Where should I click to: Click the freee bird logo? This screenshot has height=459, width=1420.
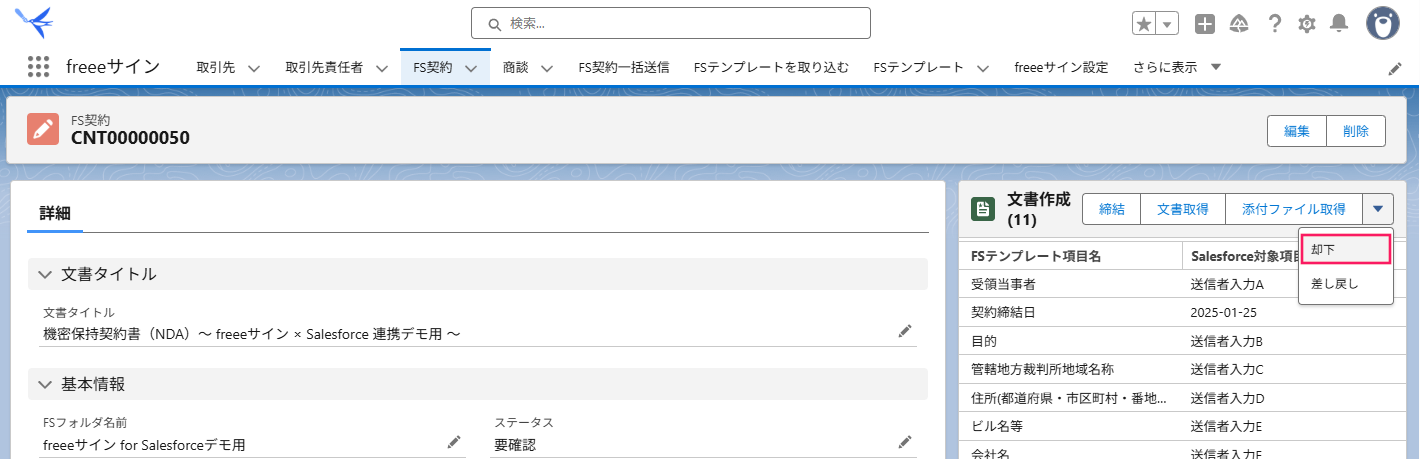pyautogui.click(x=35, y=20)
